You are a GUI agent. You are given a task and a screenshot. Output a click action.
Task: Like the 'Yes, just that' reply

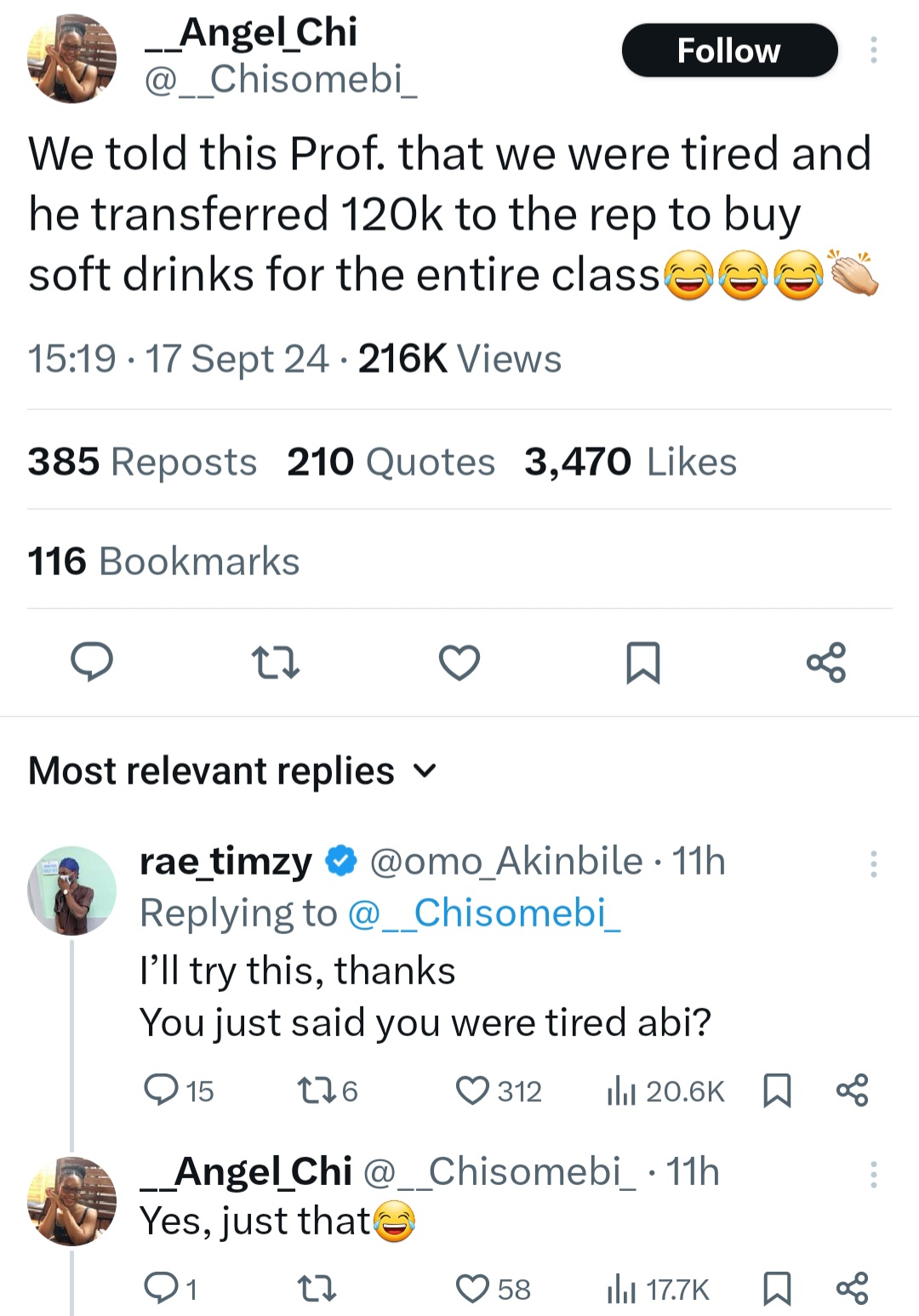click(473, 1290)
